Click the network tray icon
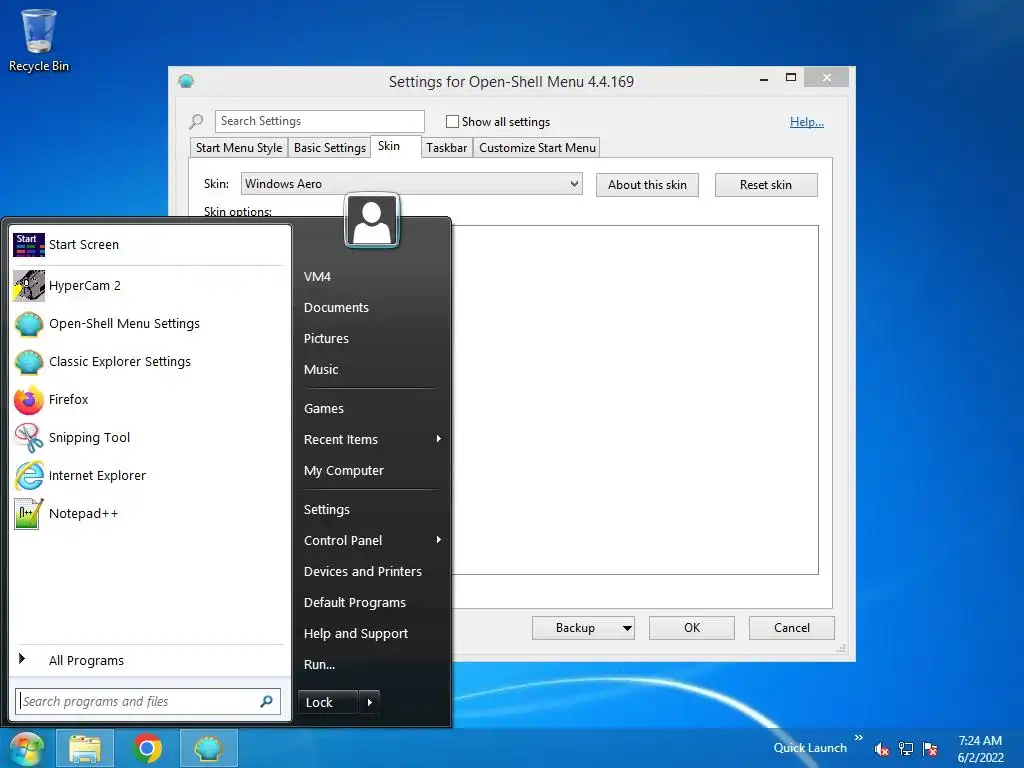Viewport: 1024px width, 768px height. [906, 749]
